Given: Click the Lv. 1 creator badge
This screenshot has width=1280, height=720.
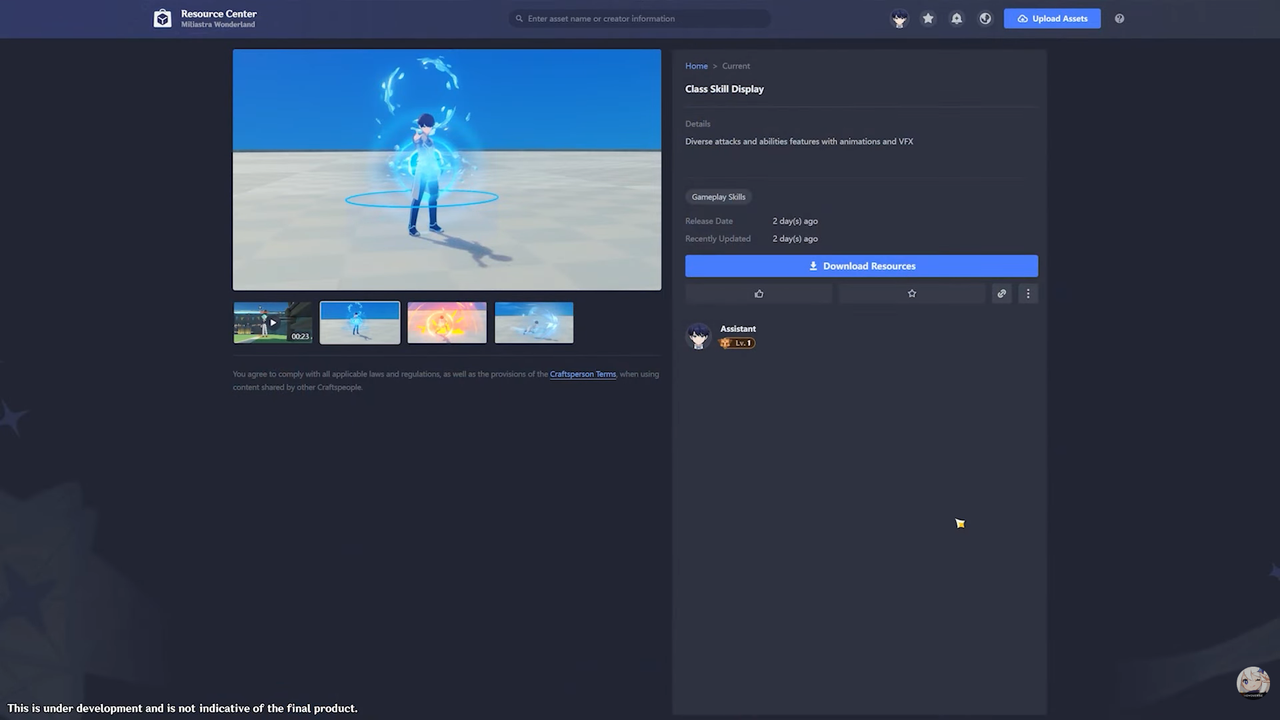Looking at the screenshot, I should pos(737,343).
